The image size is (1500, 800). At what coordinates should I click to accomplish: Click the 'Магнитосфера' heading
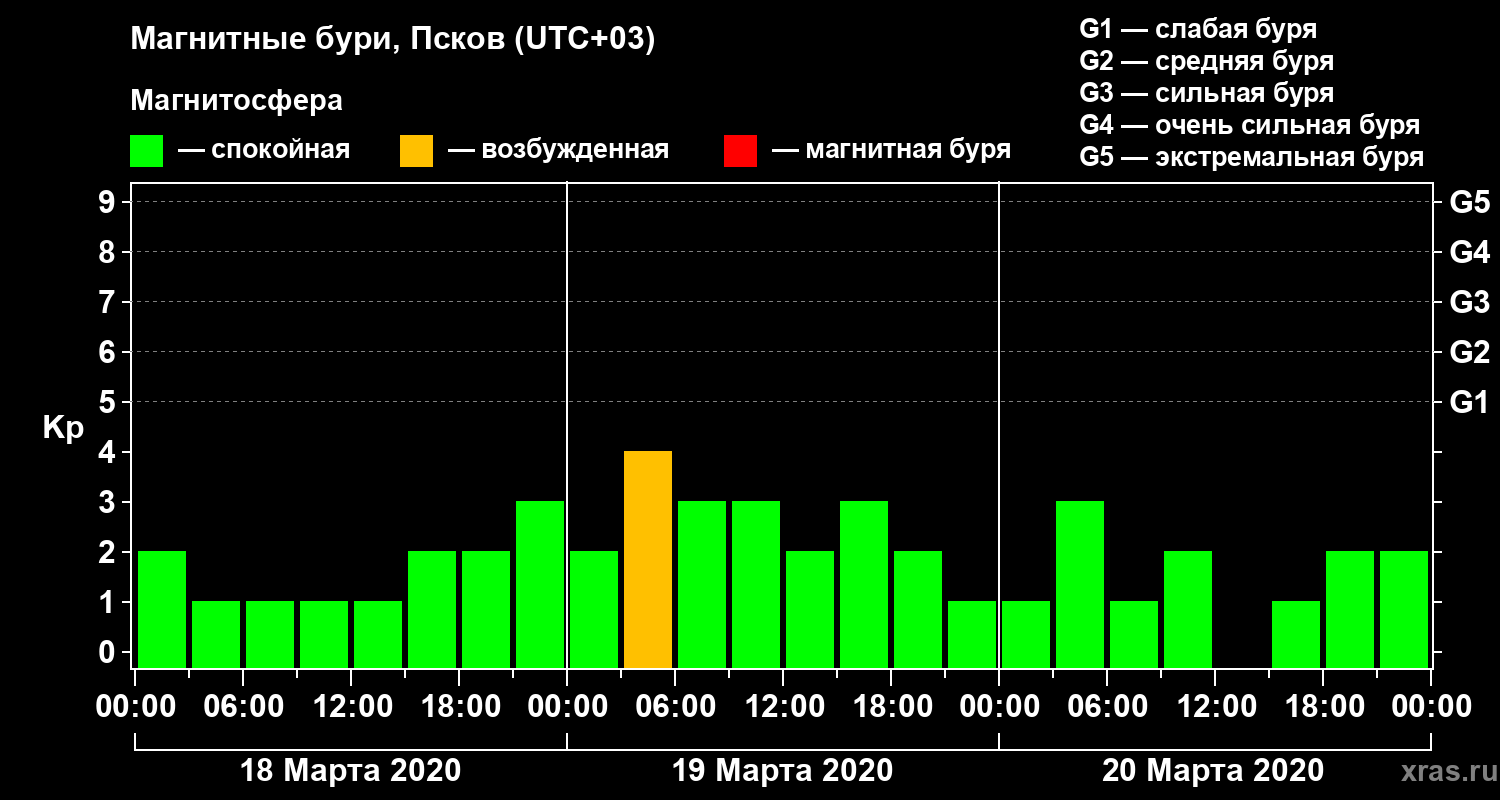click(x=236, y=101)
